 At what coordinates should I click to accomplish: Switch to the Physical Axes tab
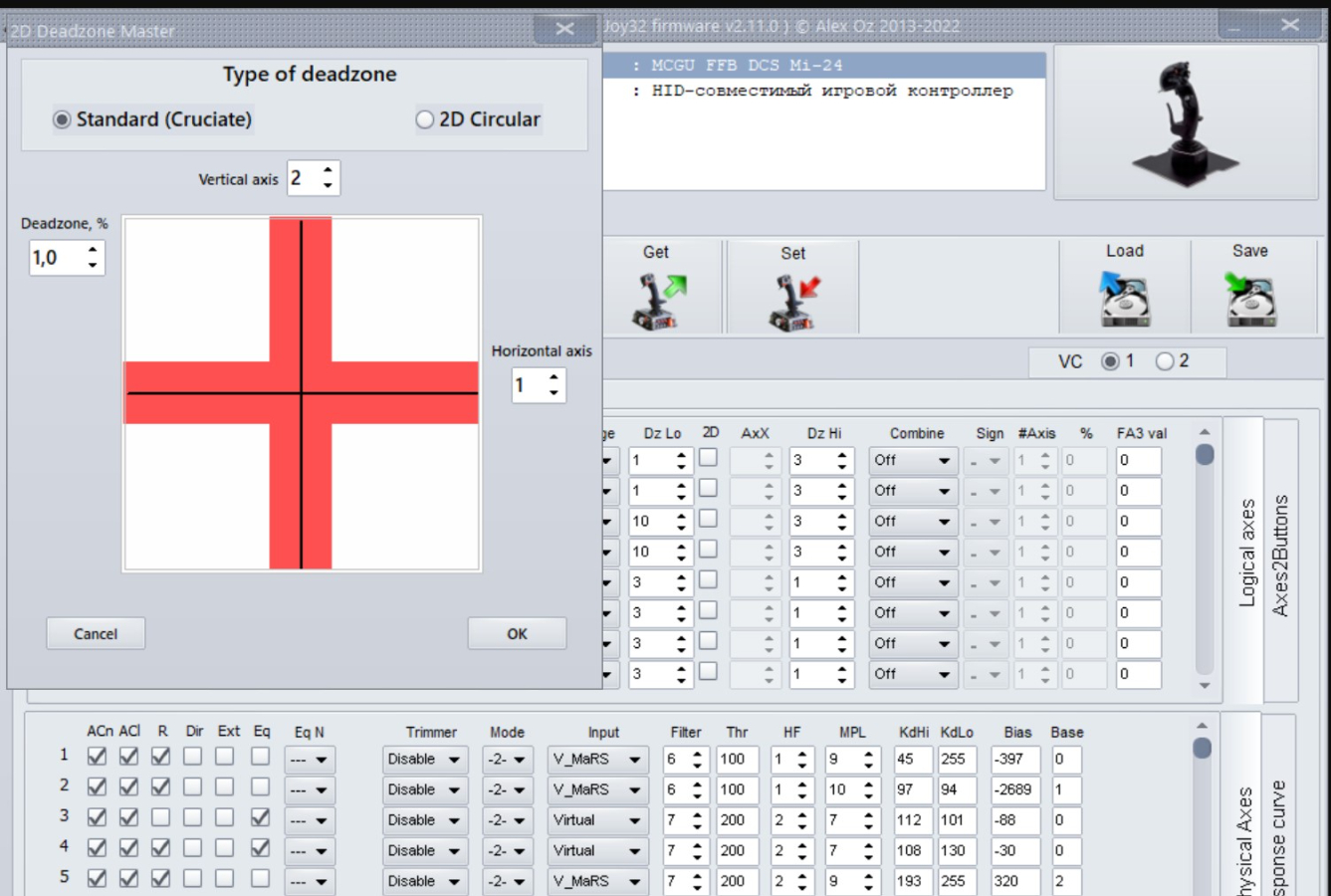pos(1244,836)
